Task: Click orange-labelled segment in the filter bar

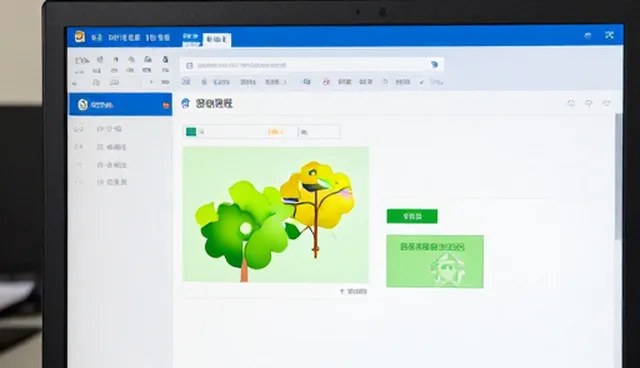Action: (276, 132)
